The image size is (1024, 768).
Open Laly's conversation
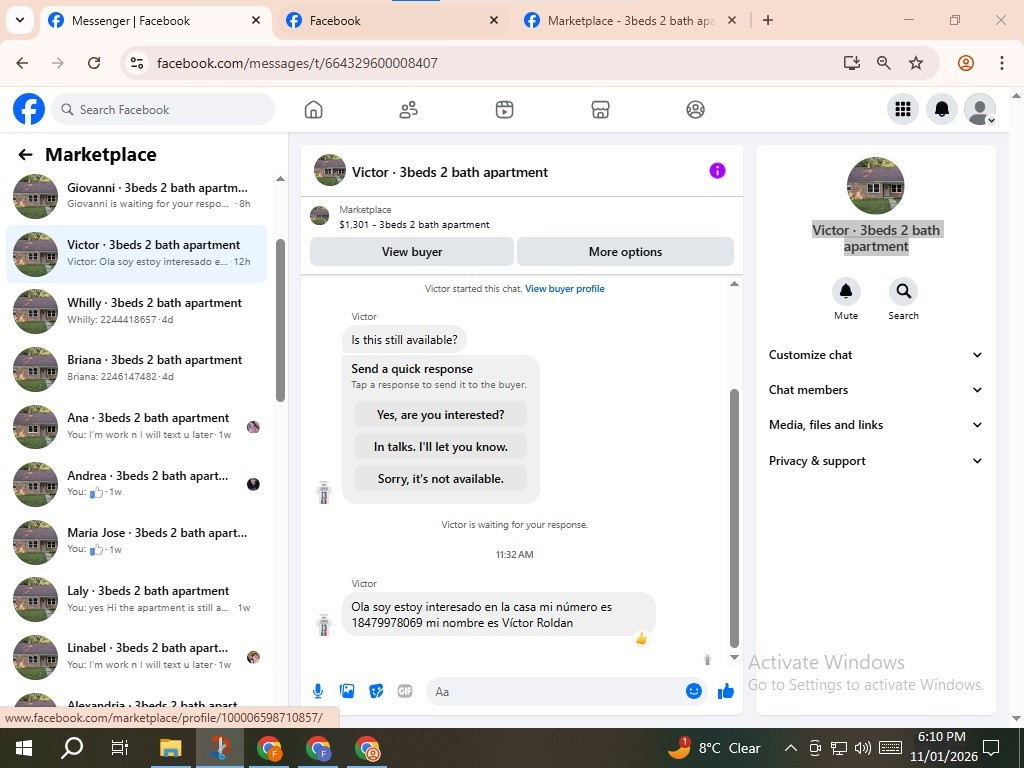coord(136,599)
